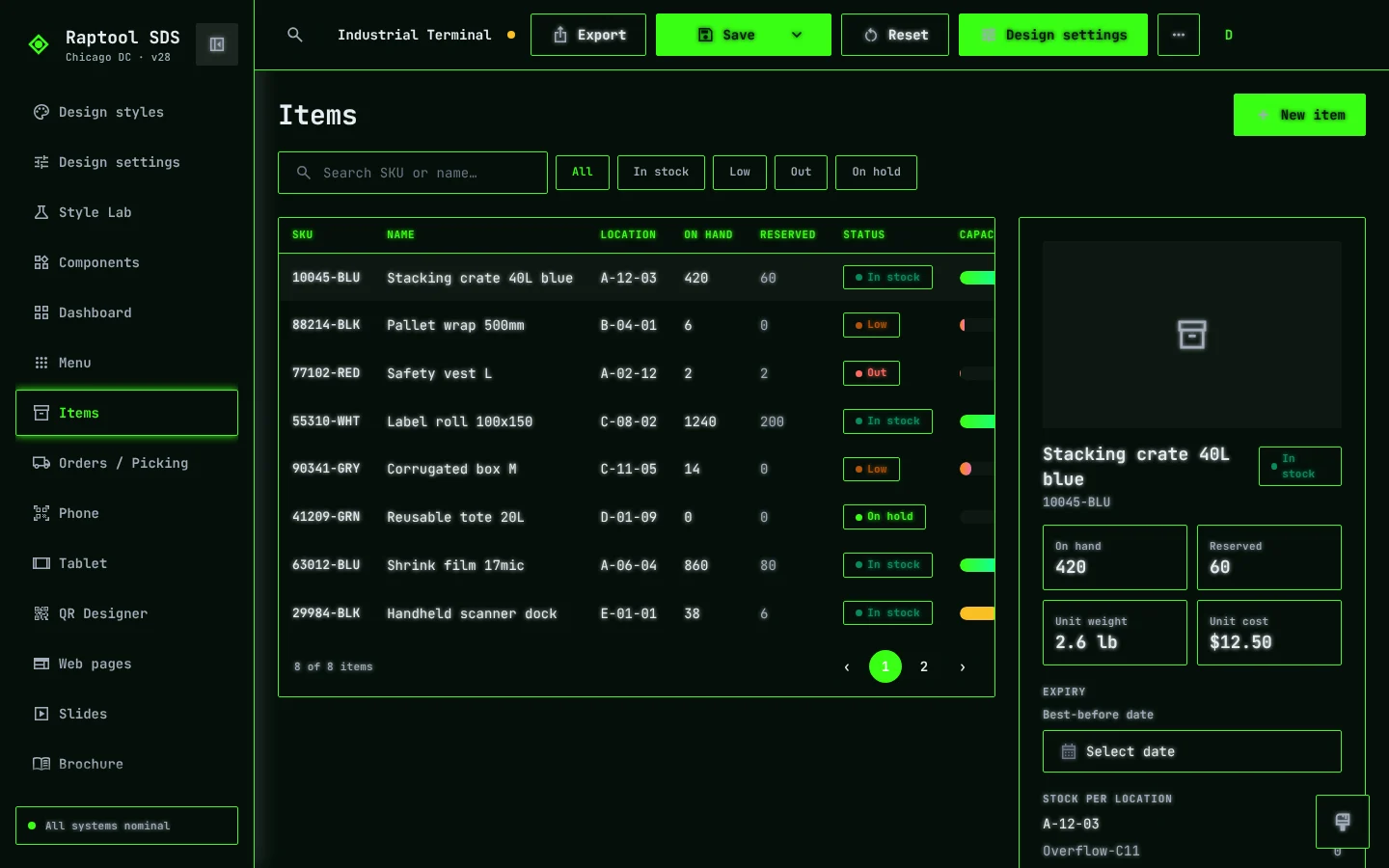The width and height of the screenshot is (1389, 868).
Task: Open Brochure in the sidebar
Action: click(126, 764)
